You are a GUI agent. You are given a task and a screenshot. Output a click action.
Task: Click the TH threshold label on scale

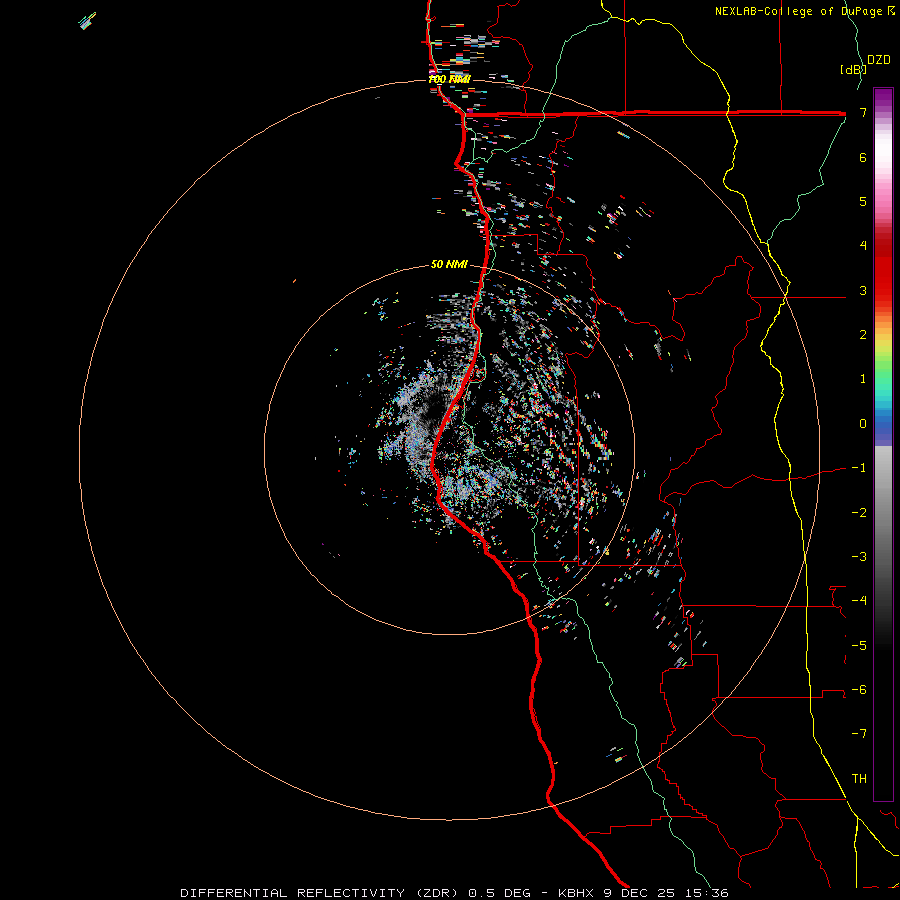coord(859,779)
